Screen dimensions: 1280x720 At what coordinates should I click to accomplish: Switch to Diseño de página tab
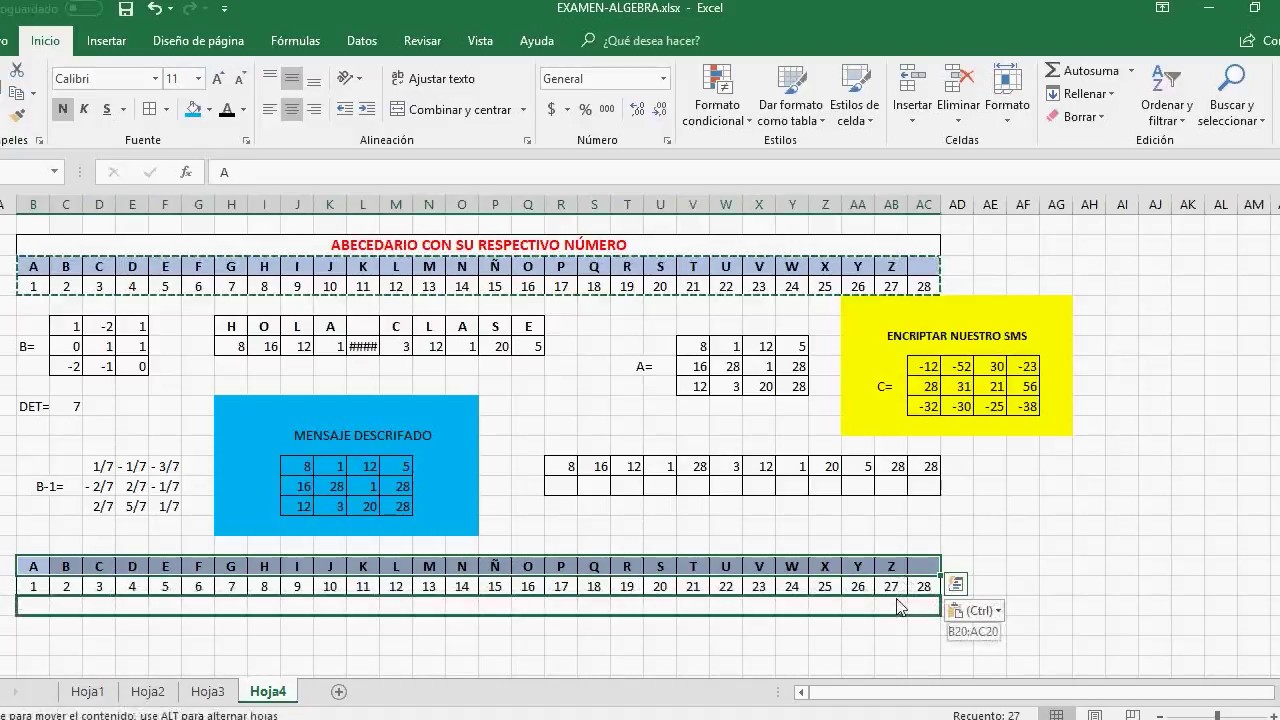pyautogui.click(x=198, y=41)
